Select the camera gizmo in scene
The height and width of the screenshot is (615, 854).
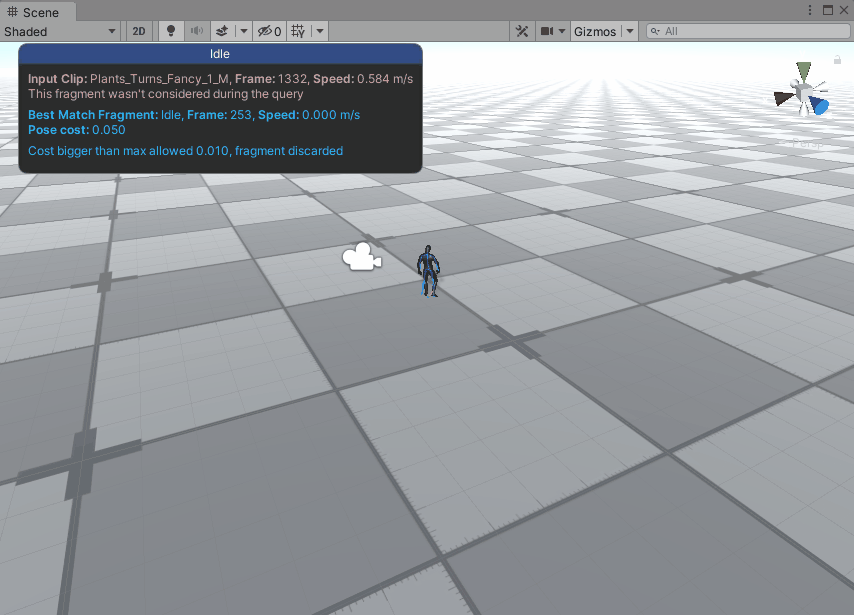pos(362,257)
